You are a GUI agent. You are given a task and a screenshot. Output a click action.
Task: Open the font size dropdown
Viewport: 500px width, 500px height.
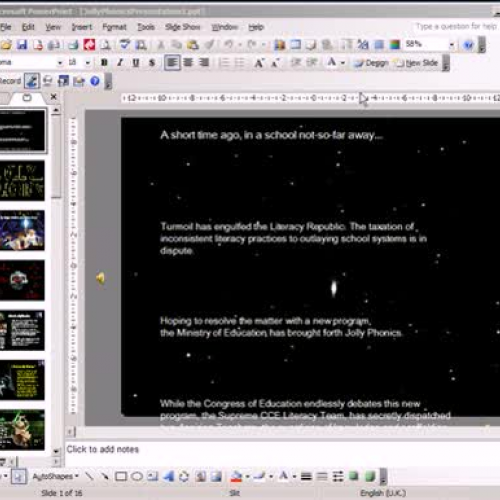pos(88,63)
